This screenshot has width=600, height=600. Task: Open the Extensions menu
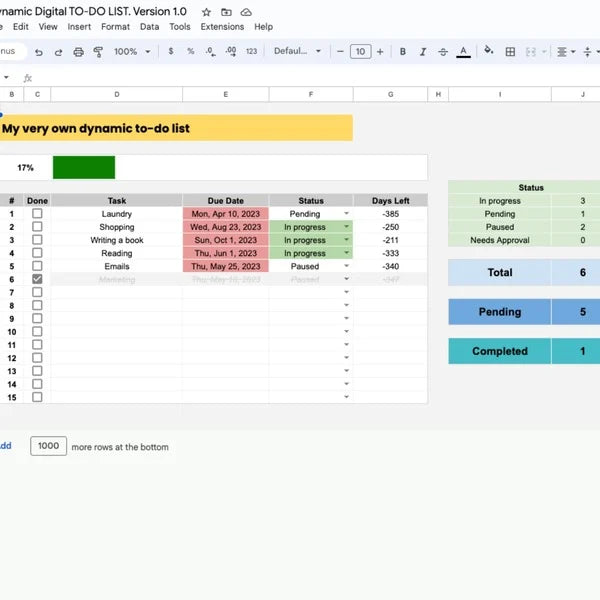pos(222,27)
